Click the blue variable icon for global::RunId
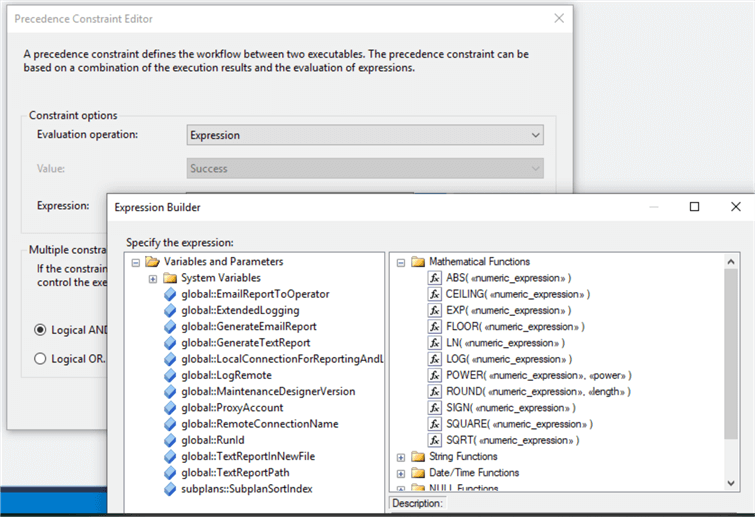This screenshot has width=755, height=517. [170, 440]
